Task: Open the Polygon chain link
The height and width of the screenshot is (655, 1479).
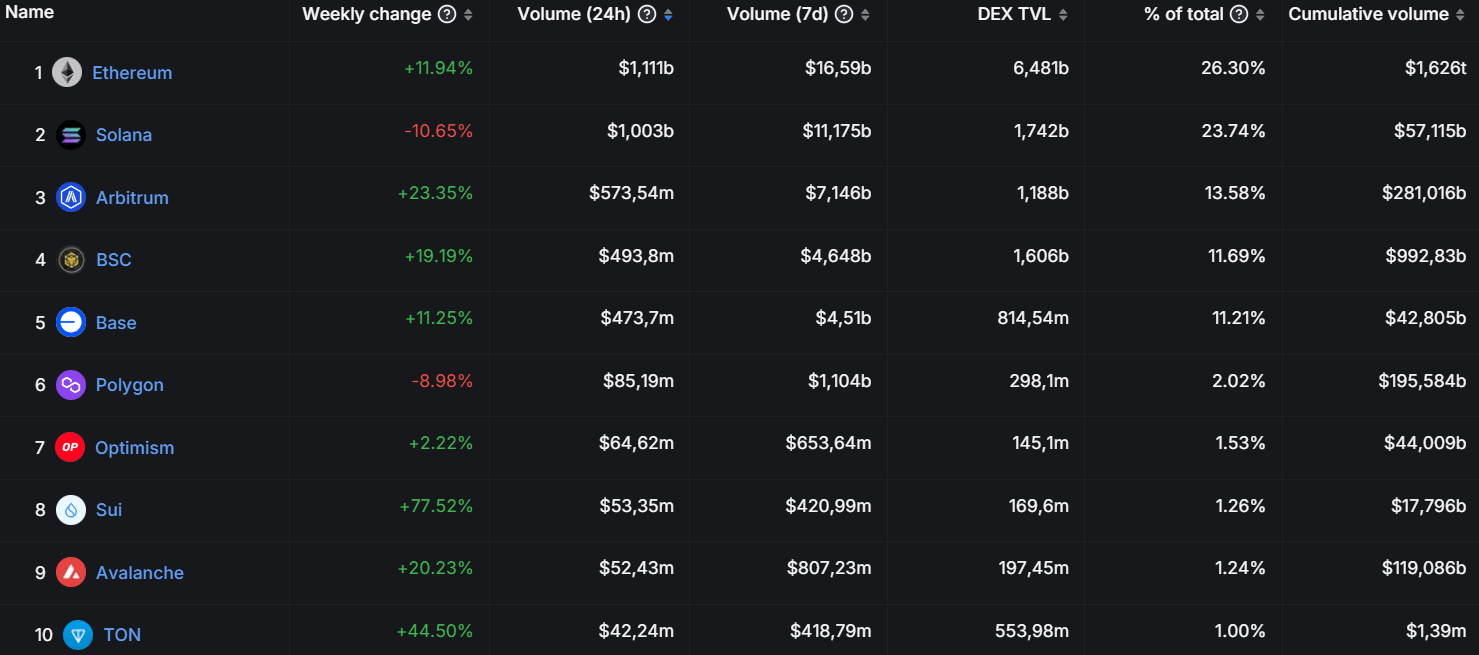Action: (x=130, y=385)
